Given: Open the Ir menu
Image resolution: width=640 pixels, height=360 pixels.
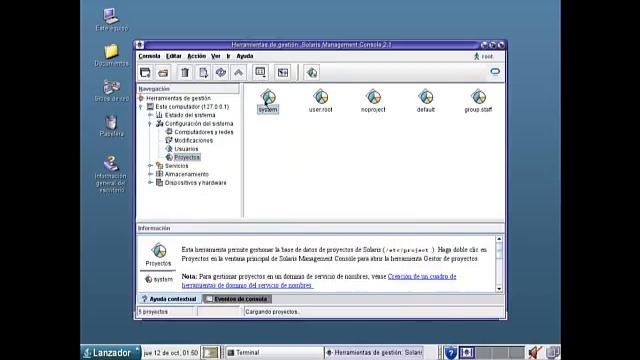Looking at the screenshot, I should pos(228,56).
